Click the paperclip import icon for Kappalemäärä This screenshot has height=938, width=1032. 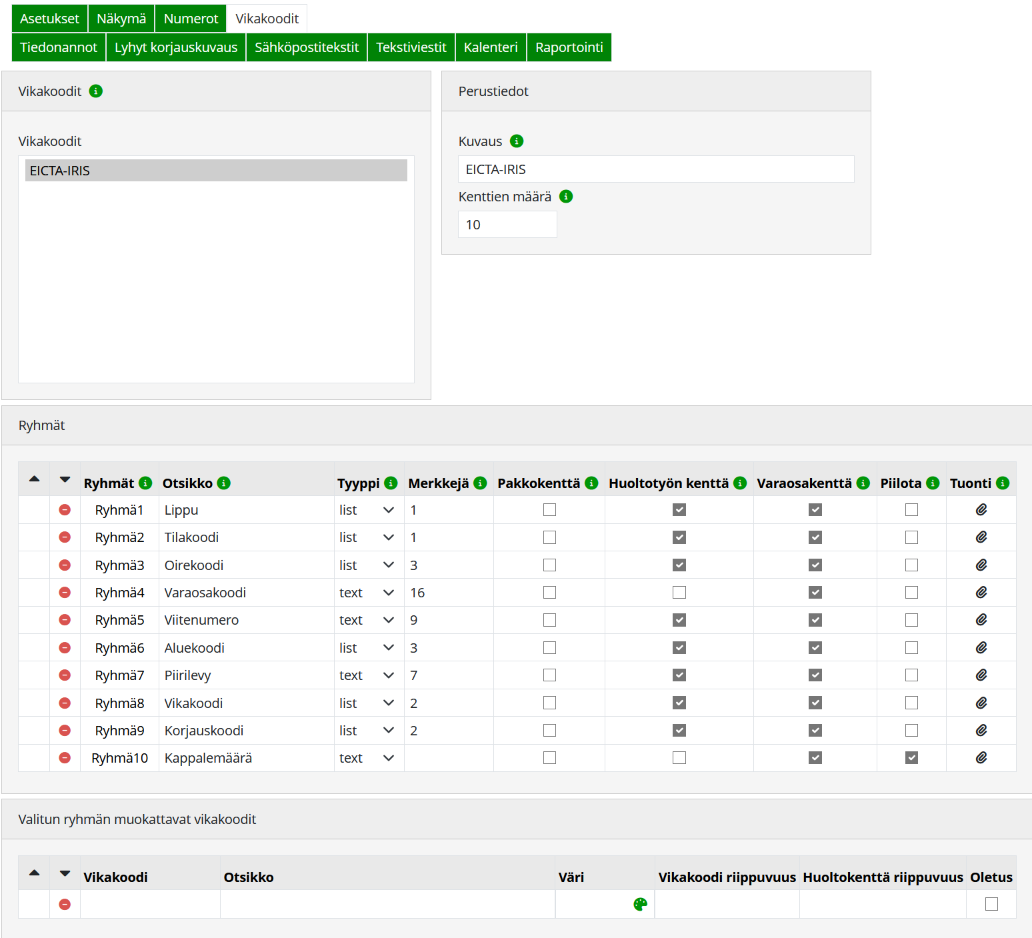coord(981,758)
